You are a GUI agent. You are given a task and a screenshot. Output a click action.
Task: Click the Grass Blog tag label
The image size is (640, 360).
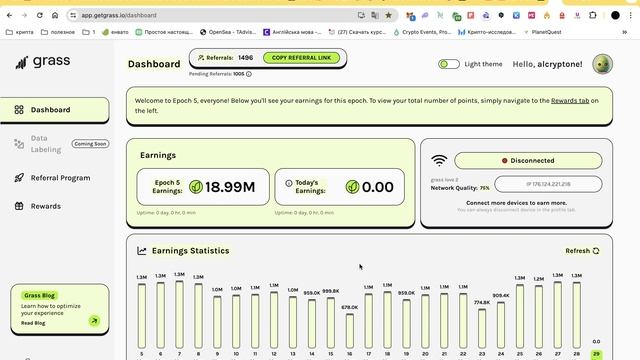[x=39, y=295]
